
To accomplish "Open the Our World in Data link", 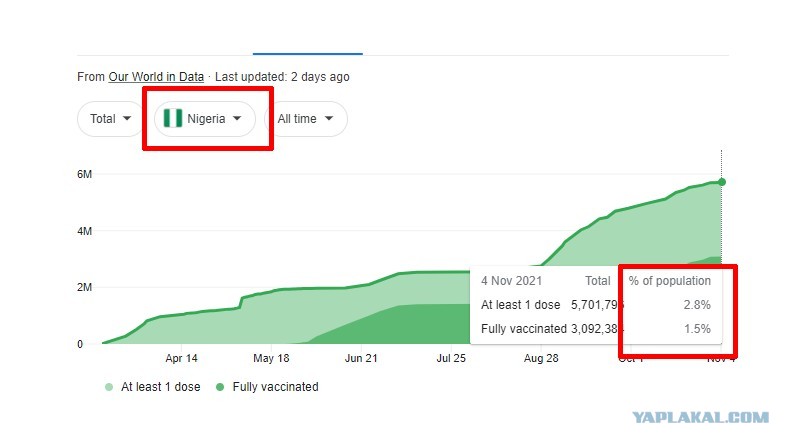I will click(x=156, y=77).
